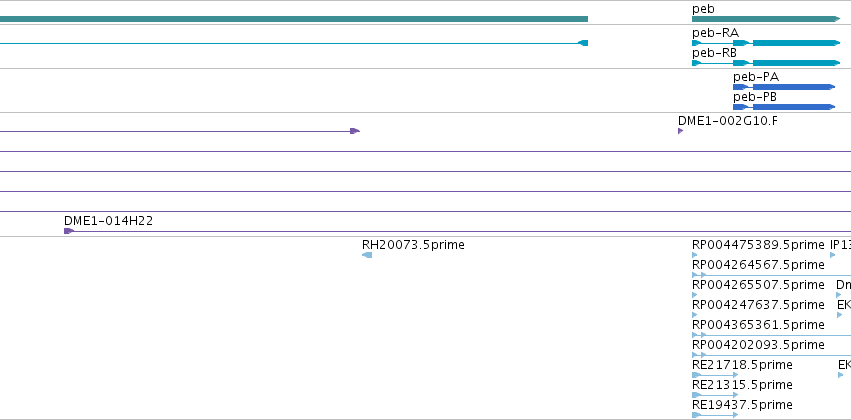The height and width of the screenshot is (420, 851).
Task: Select the DME1-002G10.F arrow marker
Action: 681,131
